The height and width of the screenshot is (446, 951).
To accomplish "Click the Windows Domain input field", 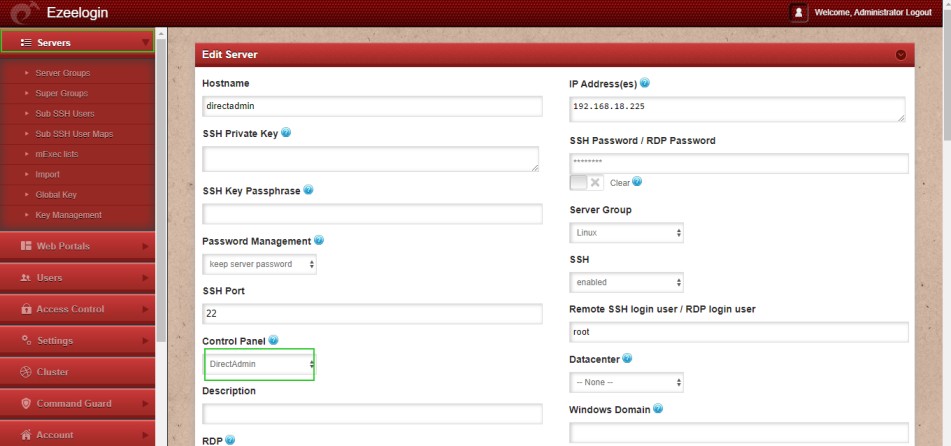I will 739,433.
